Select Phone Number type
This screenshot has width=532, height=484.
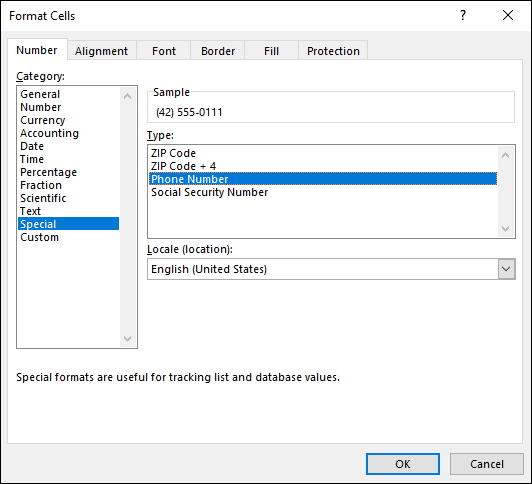pyautogui.click(x=323, y=179)
